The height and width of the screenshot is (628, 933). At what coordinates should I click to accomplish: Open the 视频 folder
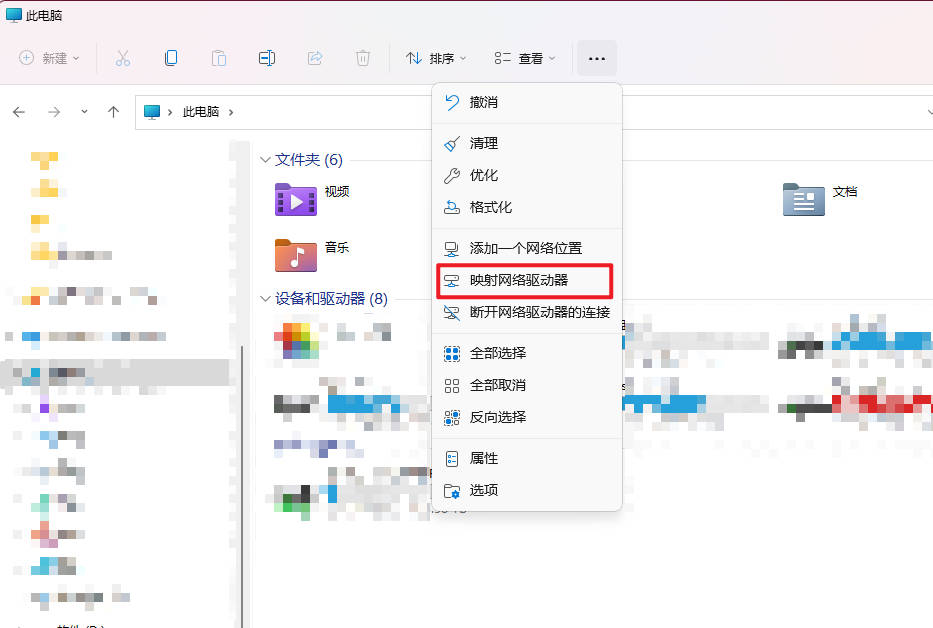tap(297, 199)
